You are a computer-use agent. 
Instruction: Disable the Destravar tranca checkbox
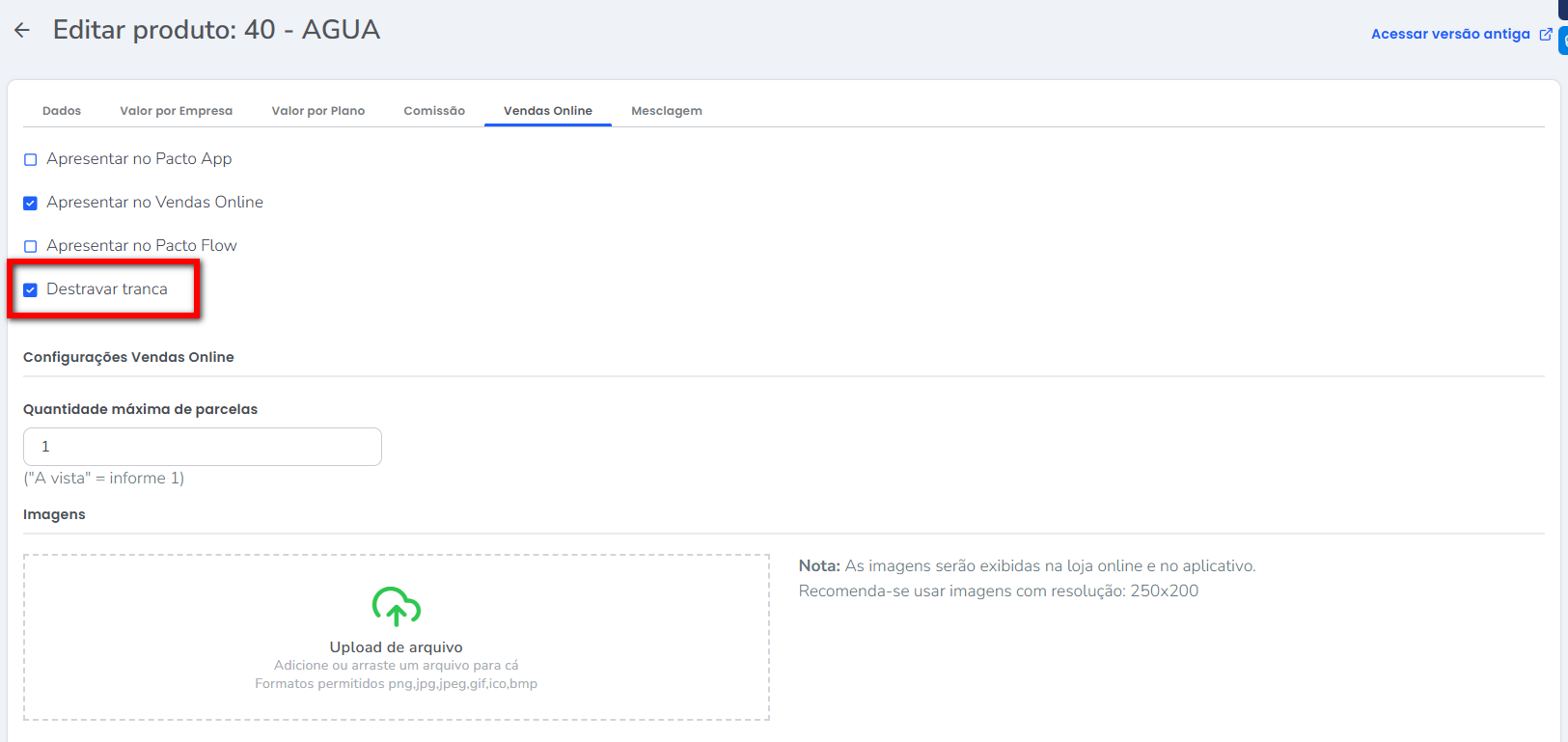pyautogui.click(x=31, y=289)
